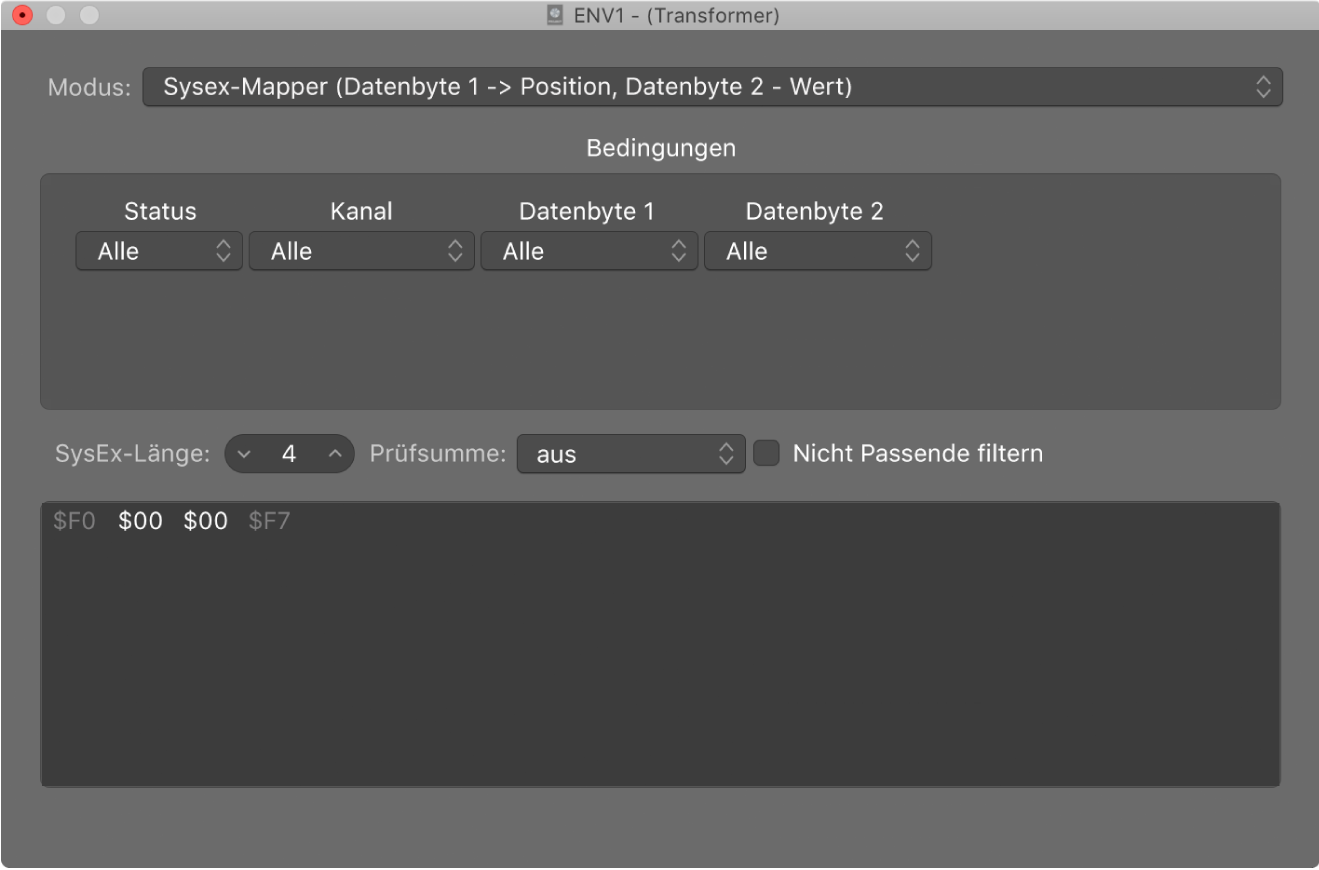Edit the second $00 data byte
The image size is (1319, 870).
(204, 520)
